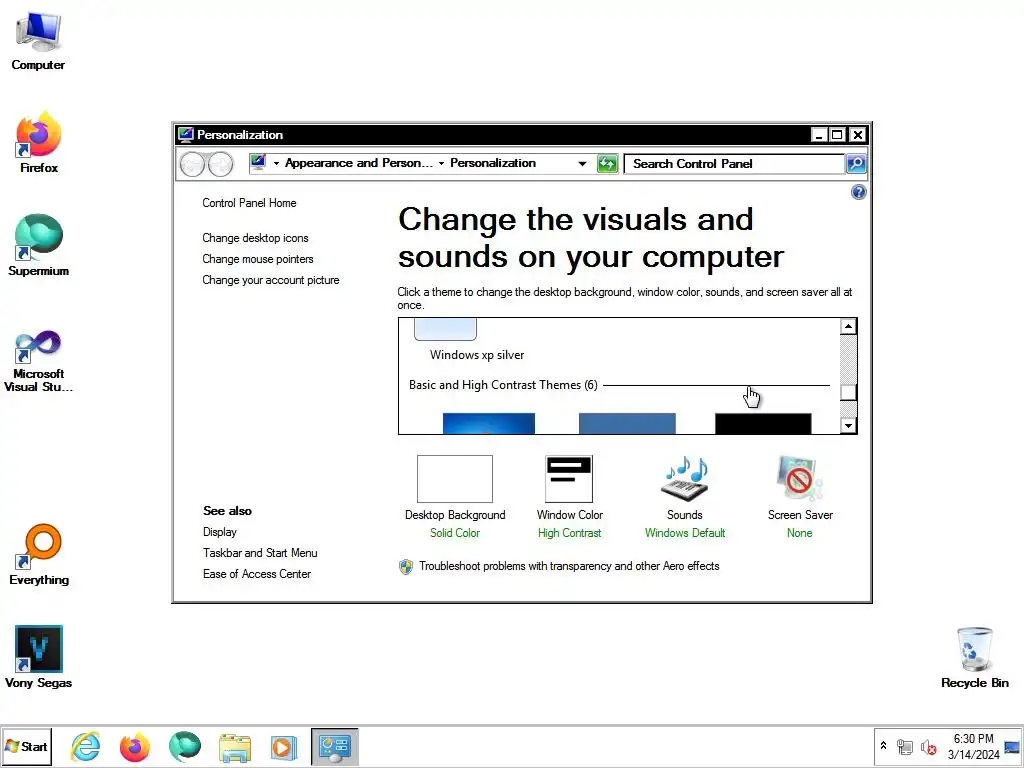Open the Display link under See also

pos(219,532)
